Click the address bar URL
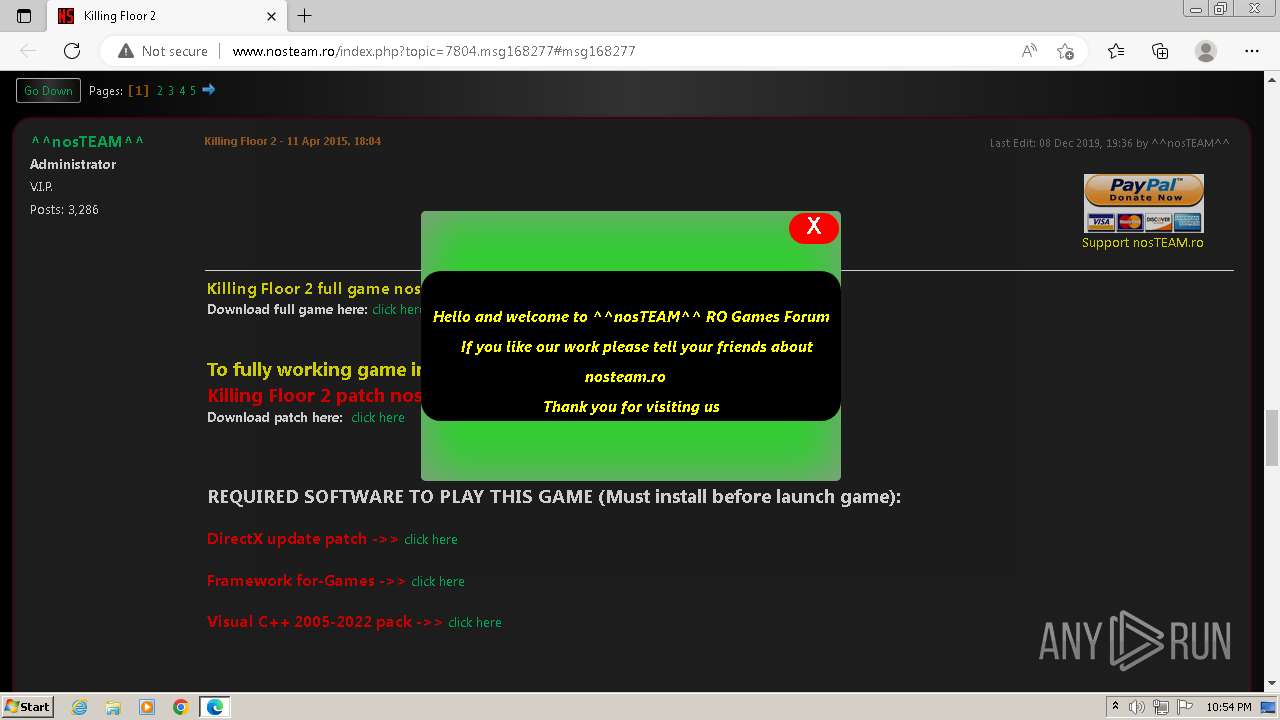Viewport: 1280px width, 720px height. (434, 51)
